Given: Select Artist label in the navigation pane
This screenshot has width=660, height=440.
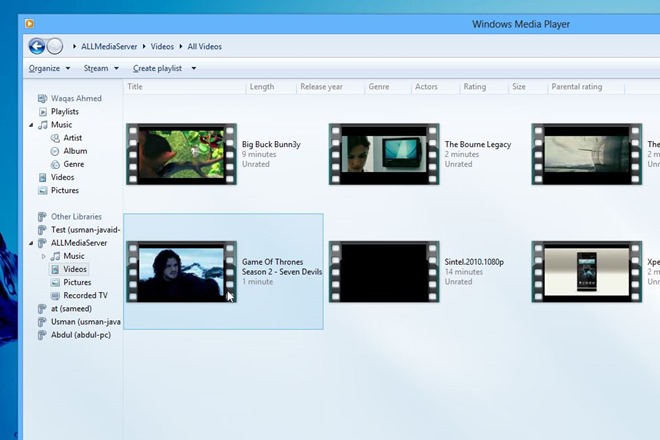Looking at the screenshot, I should pos(72,138).
